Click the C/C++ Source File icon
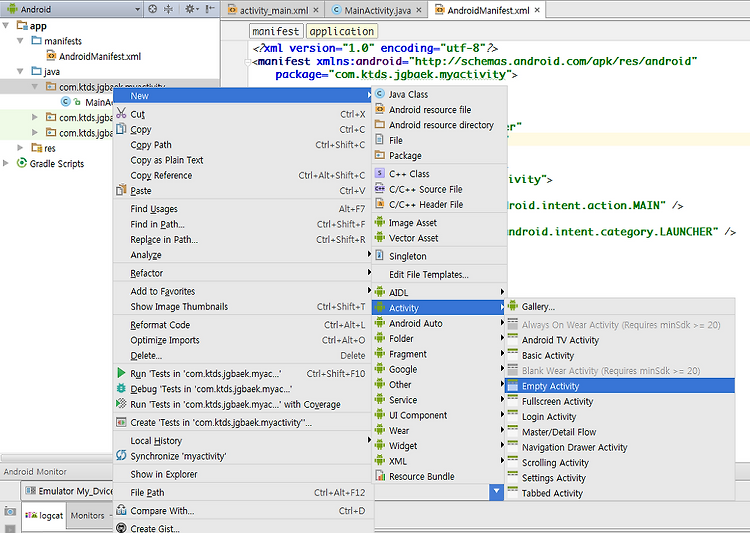The height and width of the screenshot is (533, 750). coord(380,189)
